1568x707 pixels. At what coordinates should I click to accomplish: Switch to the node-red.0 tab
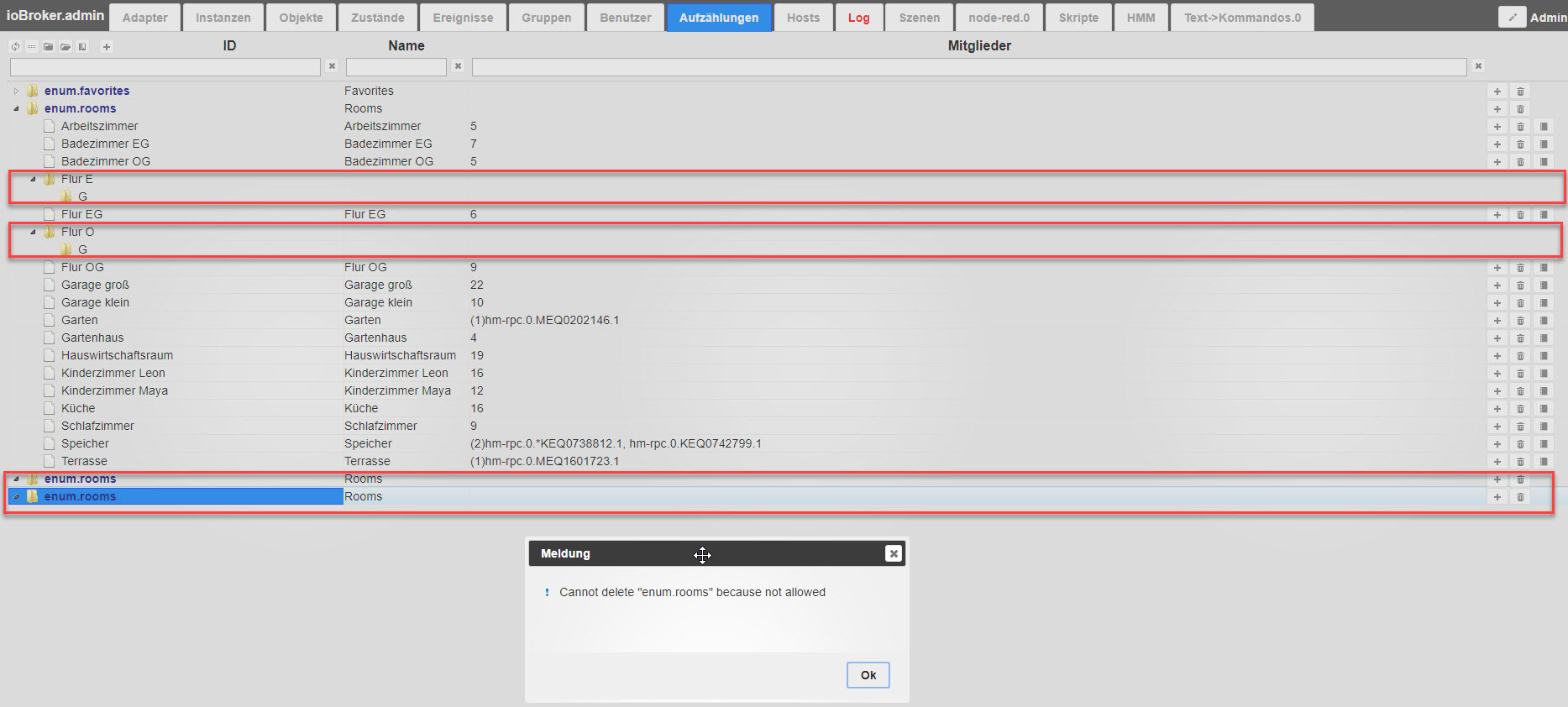(999, 18)
